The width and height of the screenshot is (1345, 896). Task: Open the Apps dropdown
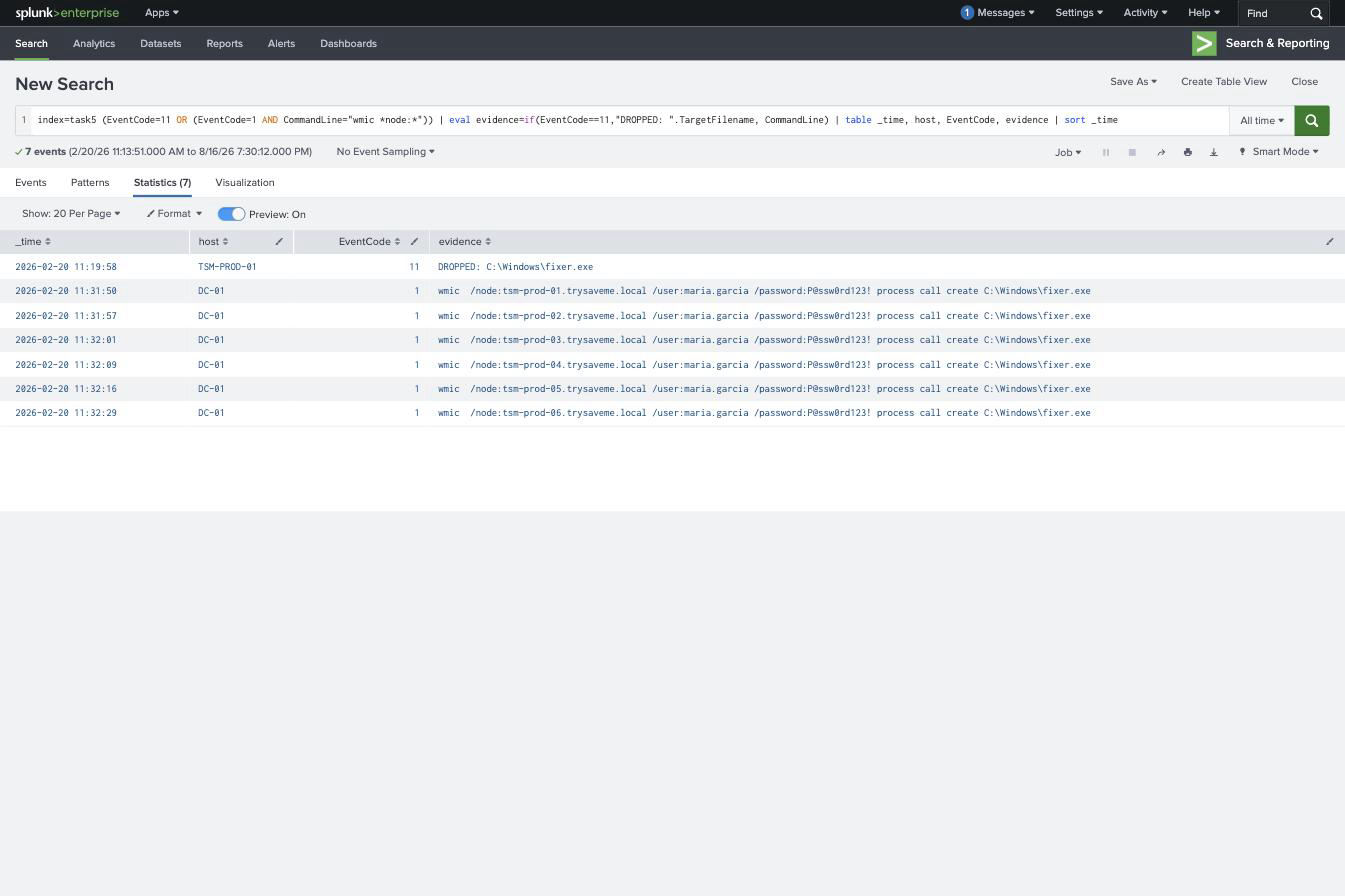[162, 13]
